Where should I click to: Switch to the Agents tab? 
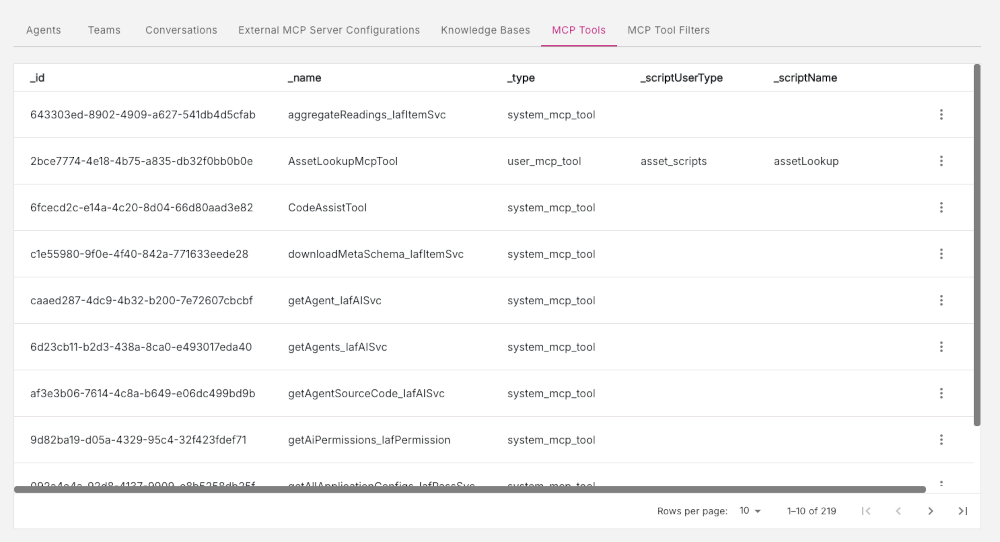[x=43, y=30]
